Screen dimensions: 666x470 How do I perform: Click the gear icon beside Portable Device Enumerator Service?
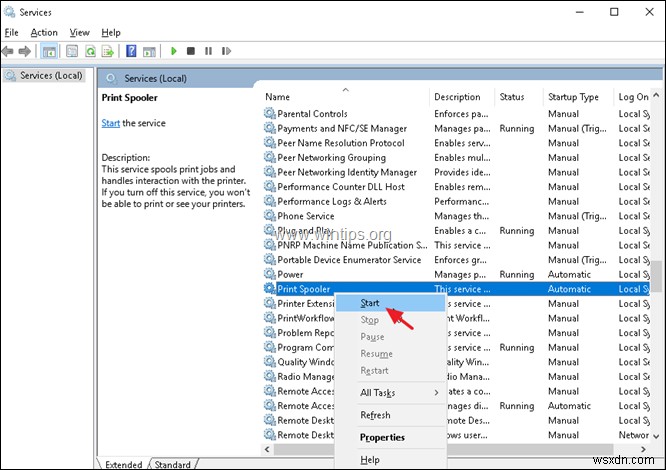[270, 259]
